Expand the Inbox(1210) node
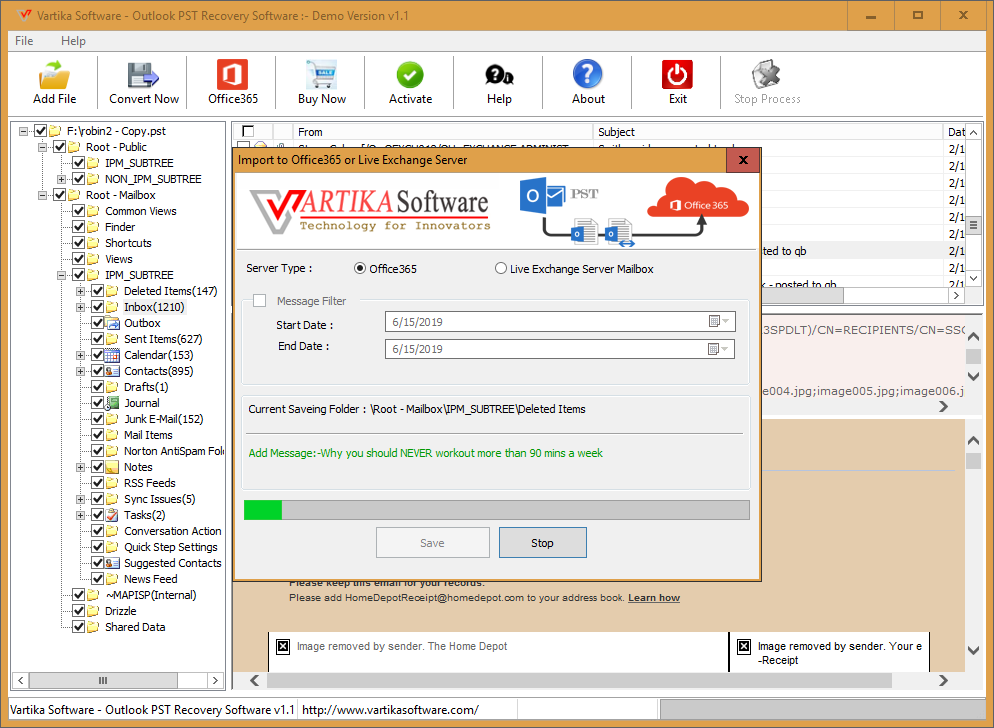Screen dimensions: 994x728 (x=81, y=307)
